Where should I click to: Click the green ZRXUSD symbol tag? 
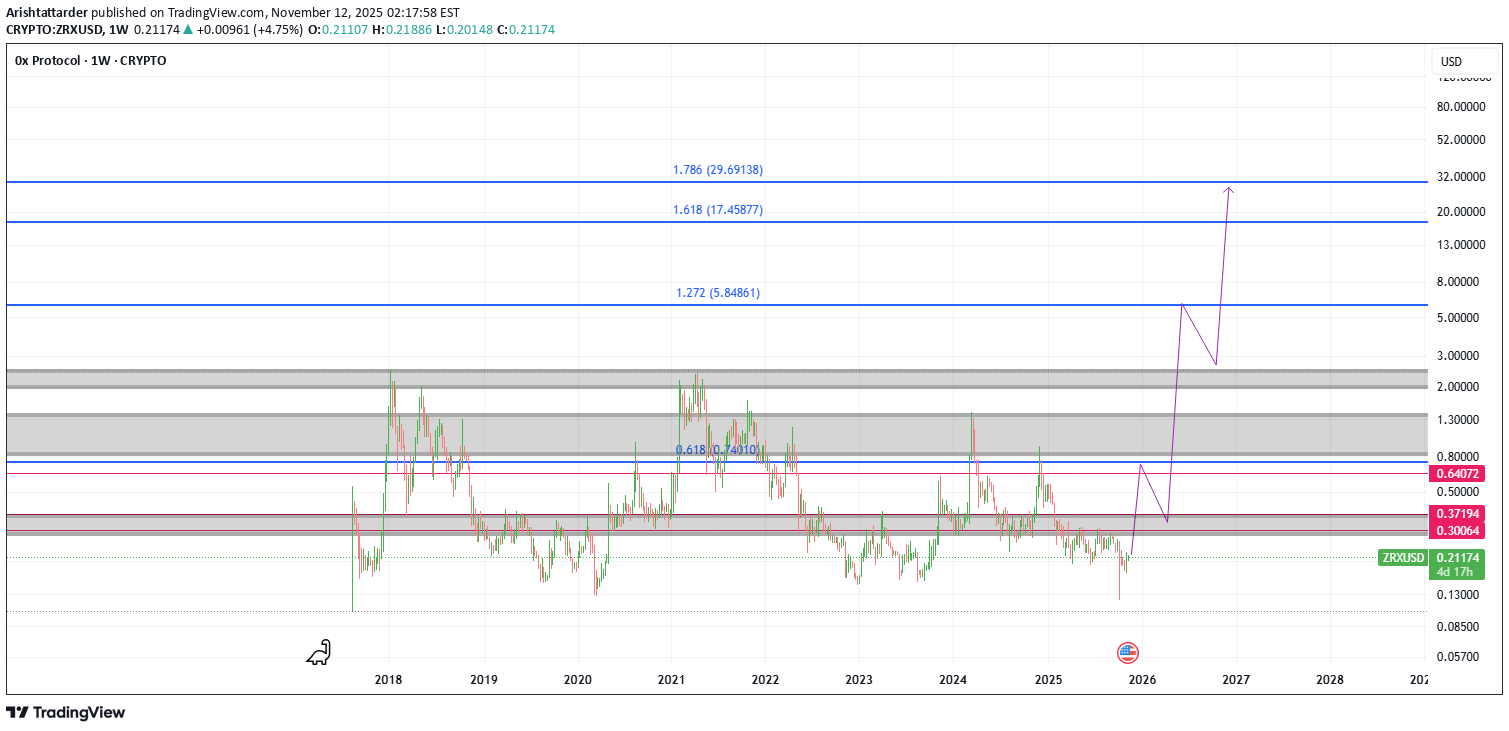1402,558
